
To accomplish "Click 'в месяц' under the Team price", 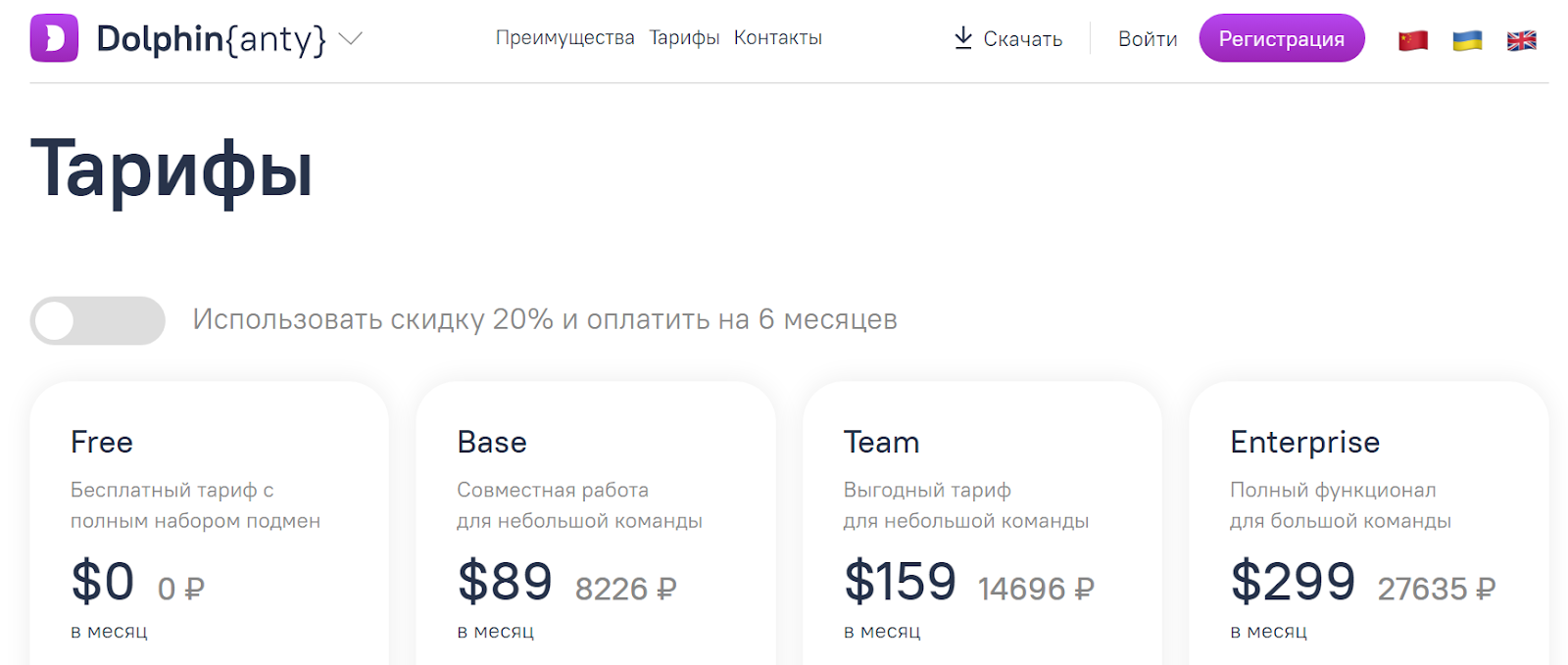I will point(882,632).
